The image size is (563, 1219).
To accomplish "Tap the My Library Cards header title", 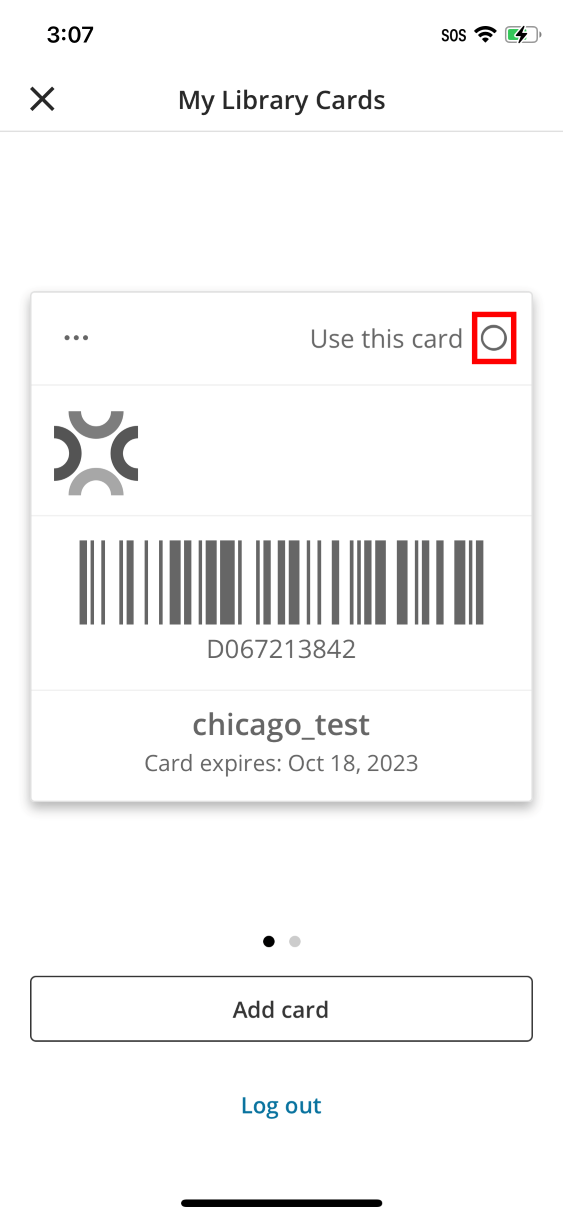I will (x=281, y=100).
